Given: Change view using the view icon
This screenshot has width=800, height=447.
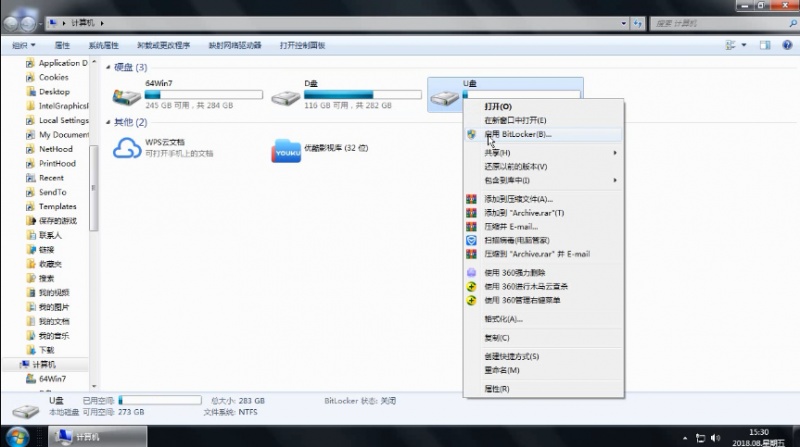Looking at the screenshot, I should coord(731,45).
